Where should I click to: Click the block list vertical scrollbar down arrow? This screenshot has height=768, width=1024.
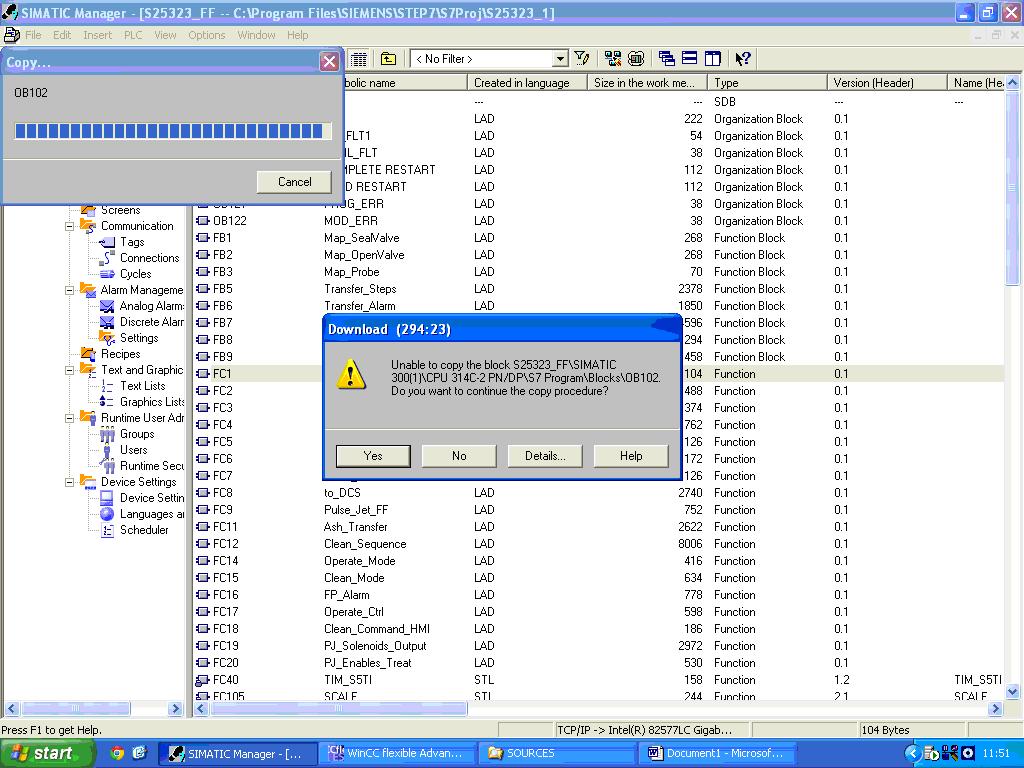click(1012, 692)
